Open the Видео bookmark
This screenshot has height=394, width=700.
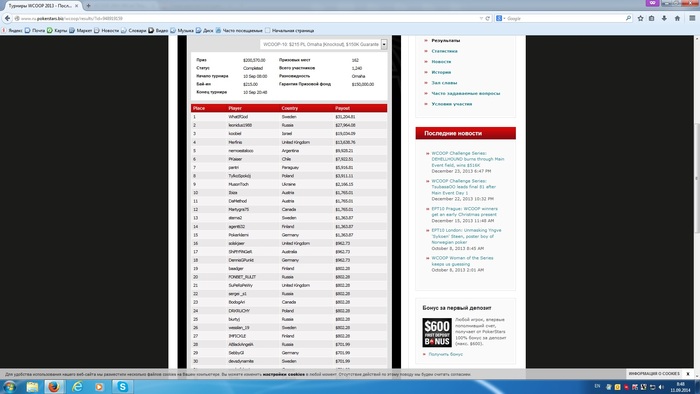(x=158, y=30)
